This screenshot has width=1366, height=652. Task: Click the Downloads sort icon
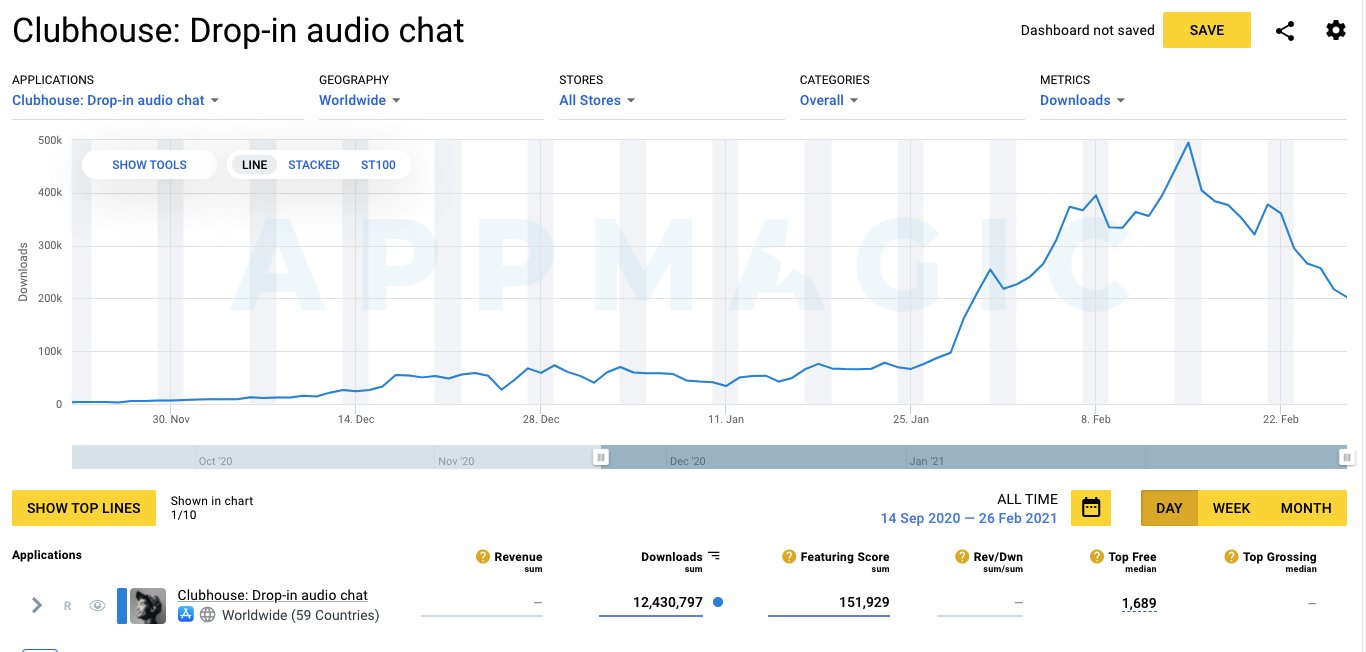click(x=714, y=556)
